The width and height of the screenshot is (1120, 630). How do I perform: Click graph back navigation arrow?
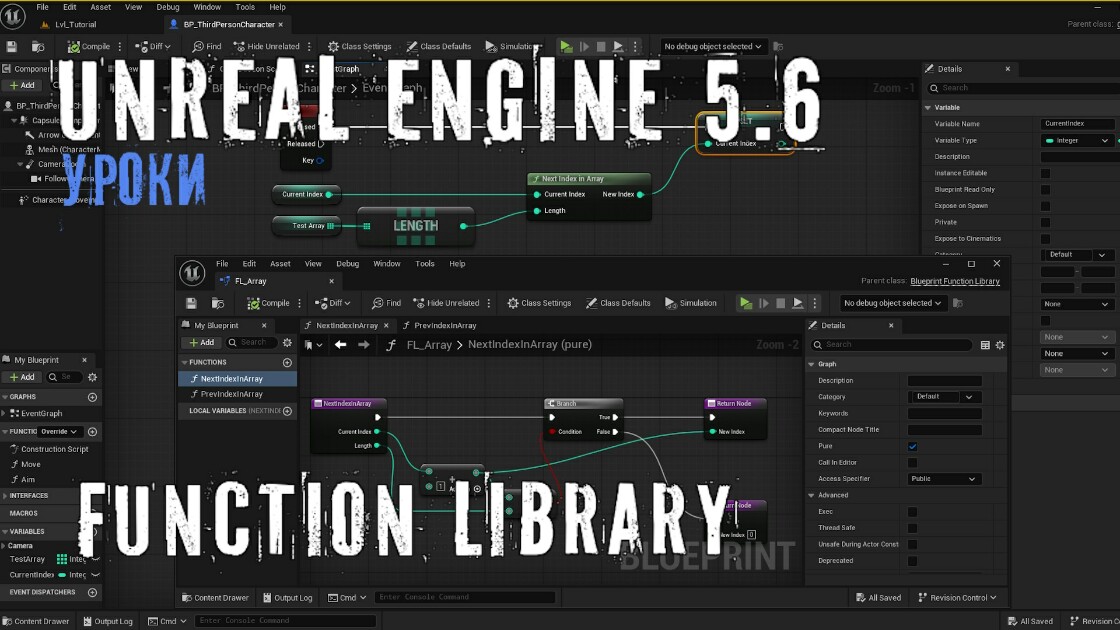(x=341, y=345)
